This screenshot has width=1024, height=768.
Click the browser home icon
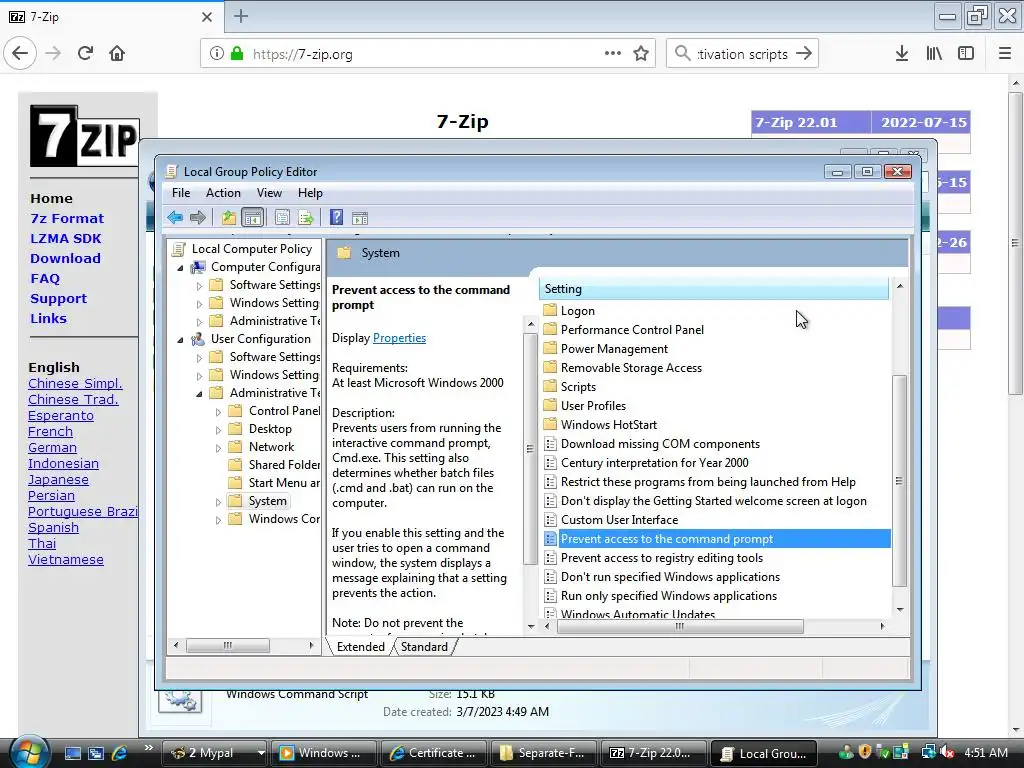point(117,54)
